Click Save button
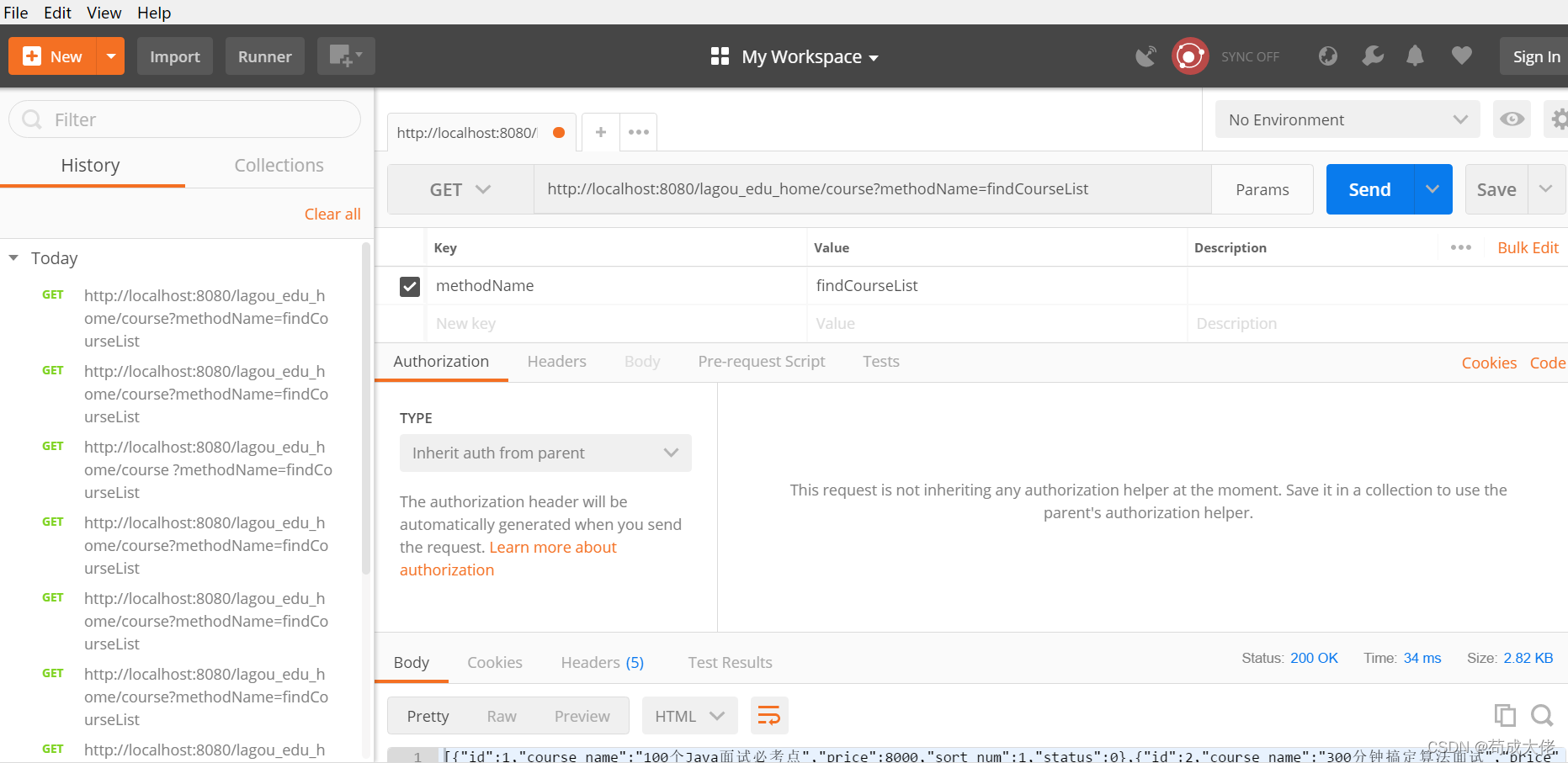 [1496, 189]
